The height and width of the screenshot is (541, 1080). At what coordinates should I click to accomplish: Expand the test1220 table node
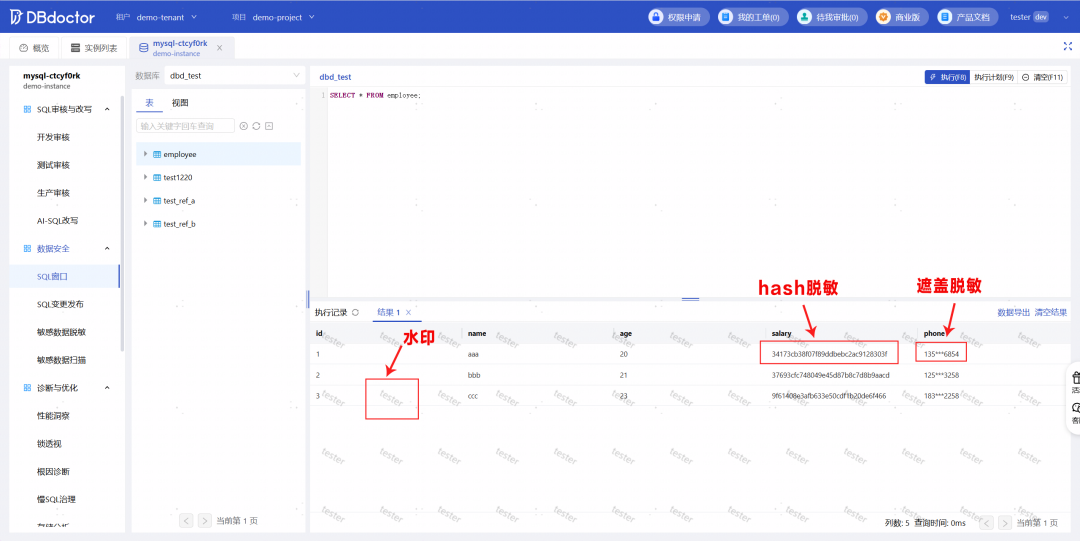click(145, 177)
